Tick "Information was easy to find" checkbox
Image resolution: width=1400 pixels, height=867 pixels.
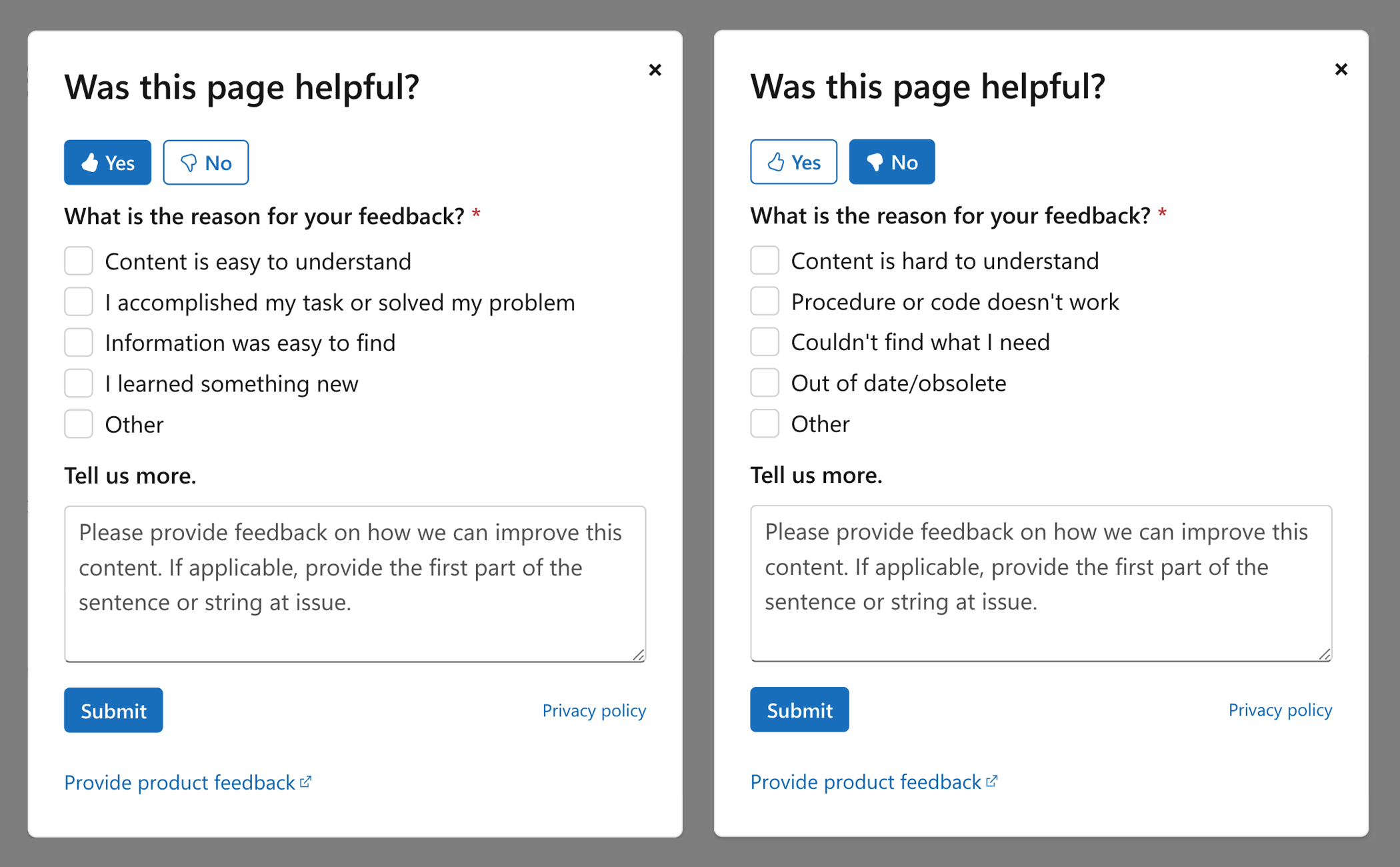[79, 343]
